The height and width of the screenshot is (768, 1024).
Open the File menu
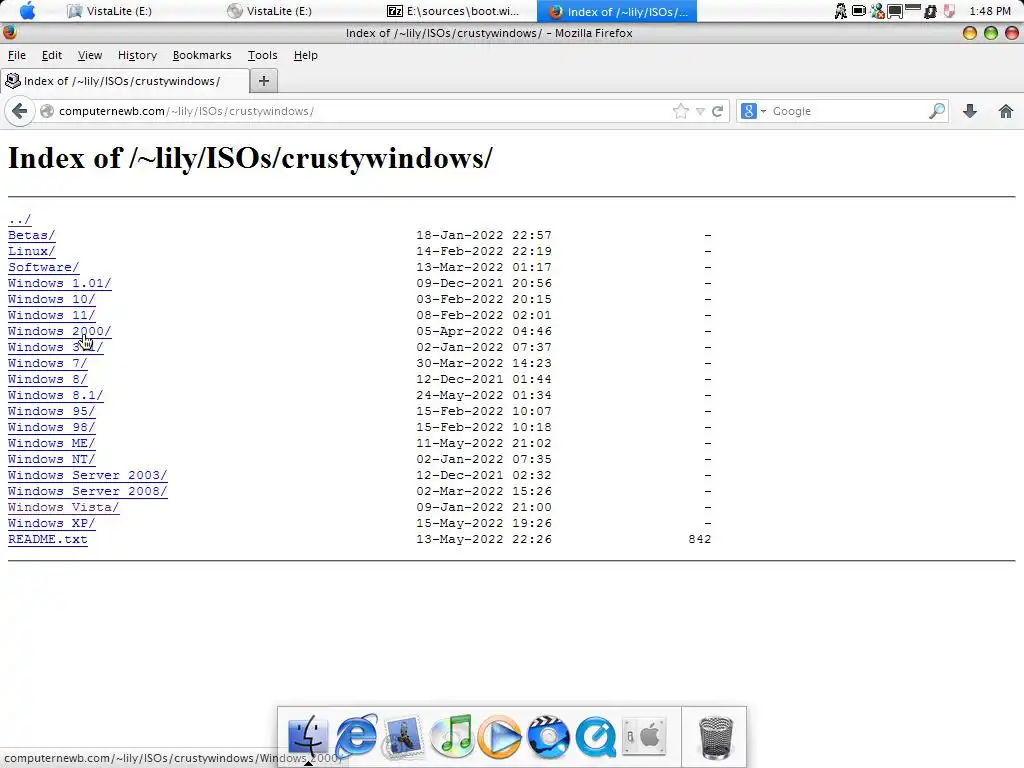[x=17, y=56]
